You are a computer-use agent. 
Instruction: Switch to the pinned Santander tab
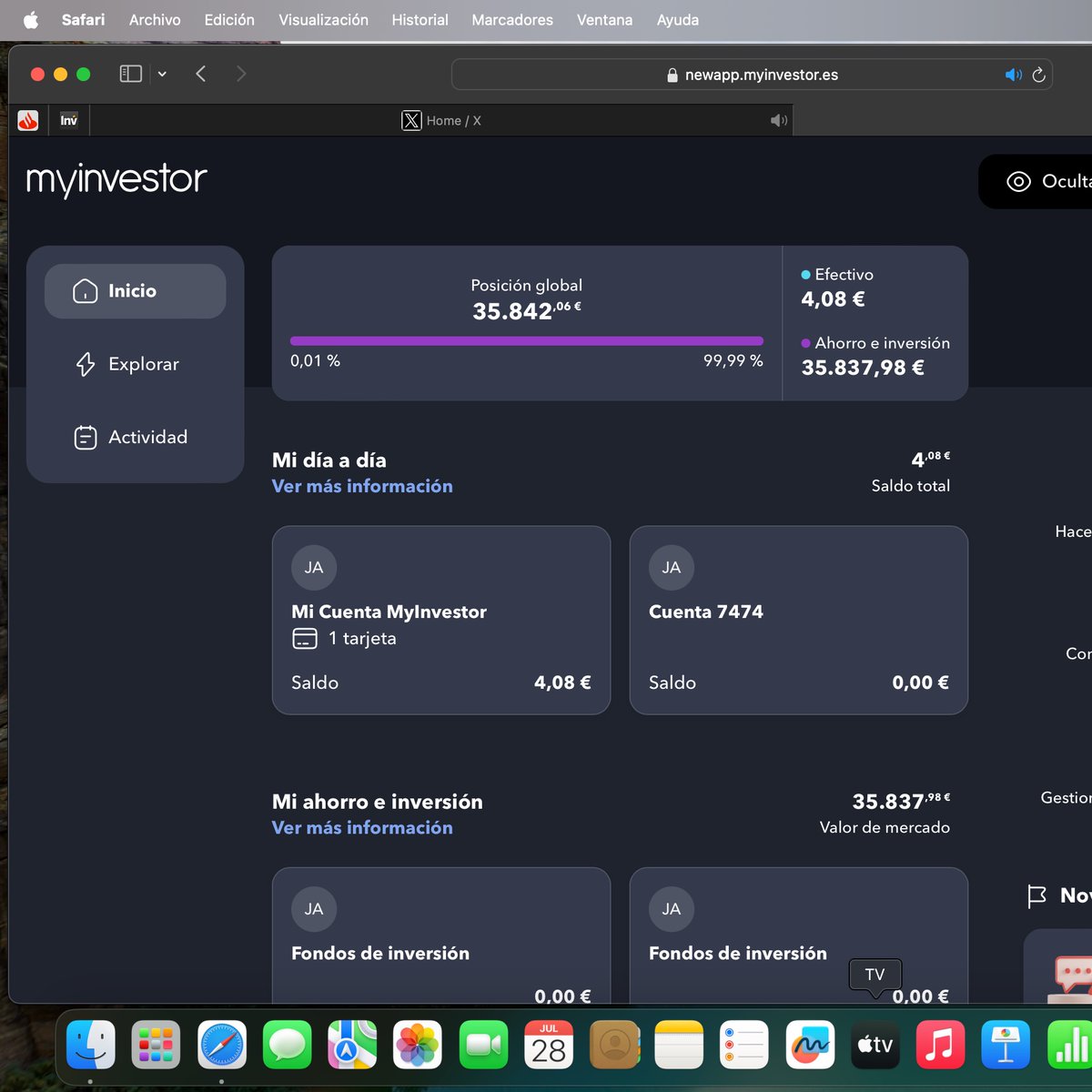point(28,120)
